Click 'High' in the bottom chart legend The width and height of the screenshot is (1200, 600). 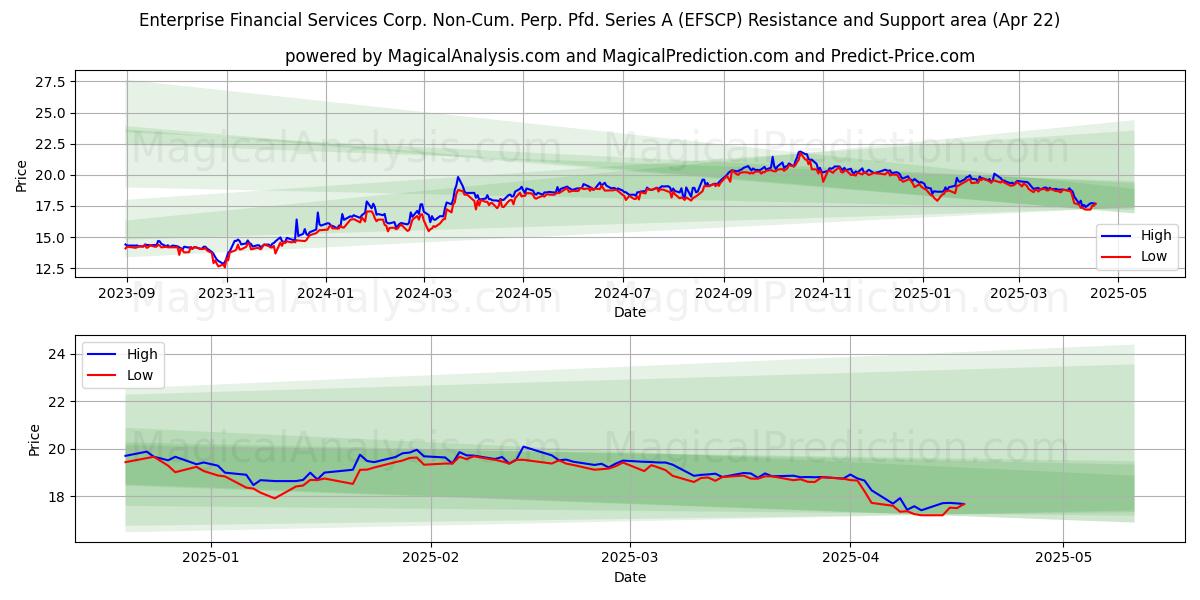[x=142, y=354]
